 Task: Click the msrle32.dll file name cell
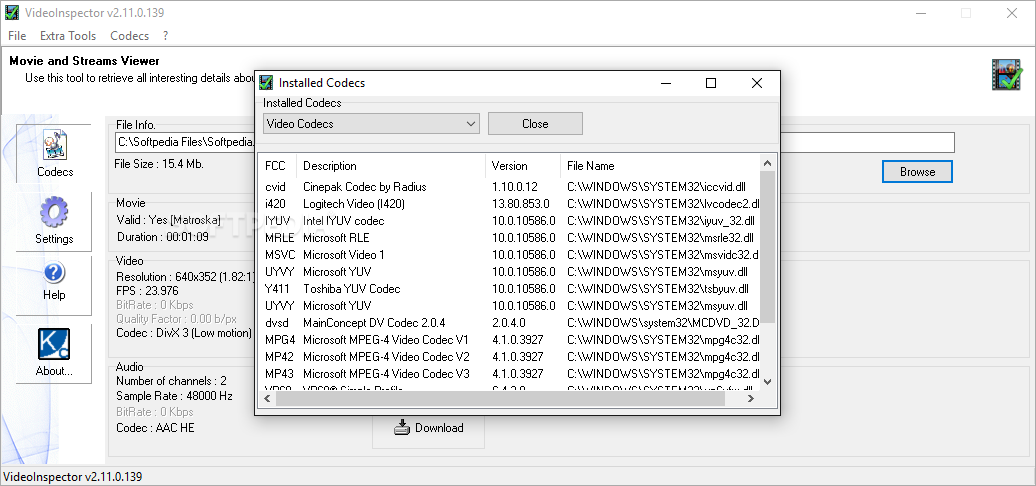(660, 238)
